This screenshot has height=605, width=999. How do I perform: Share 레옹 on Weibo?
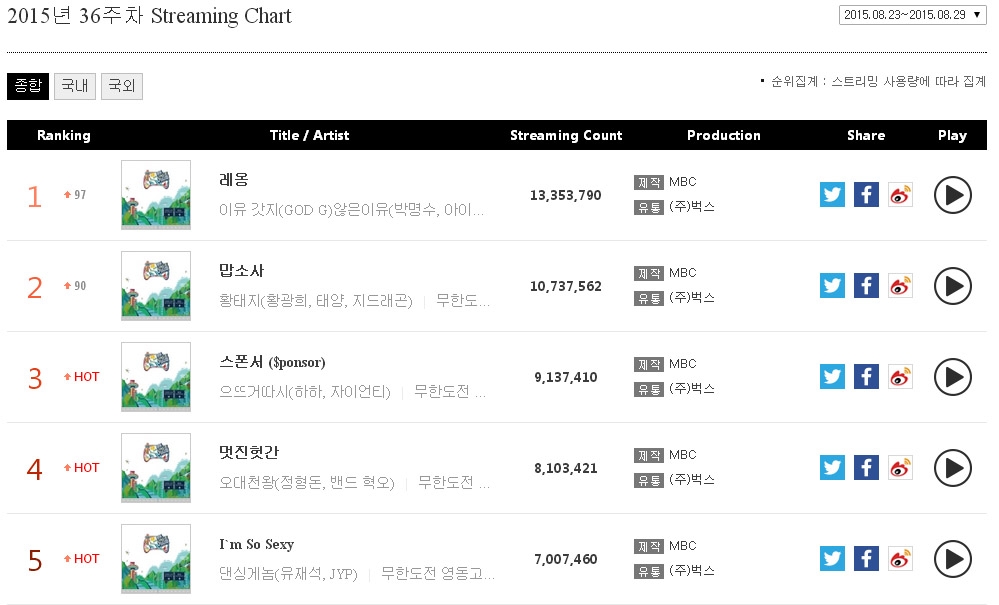coord(900,195)
